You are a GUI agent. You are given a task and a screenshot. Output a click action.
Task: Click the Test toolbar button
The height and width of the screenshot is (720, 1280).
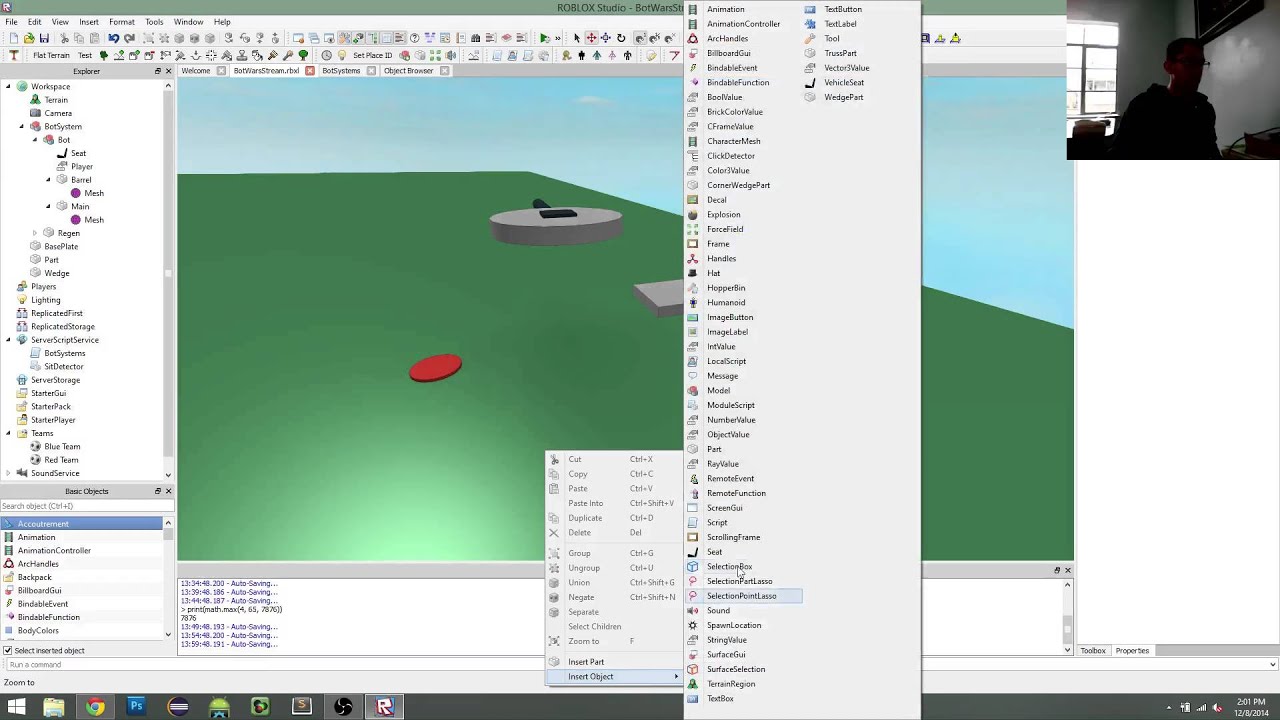[x=85, y=55]
